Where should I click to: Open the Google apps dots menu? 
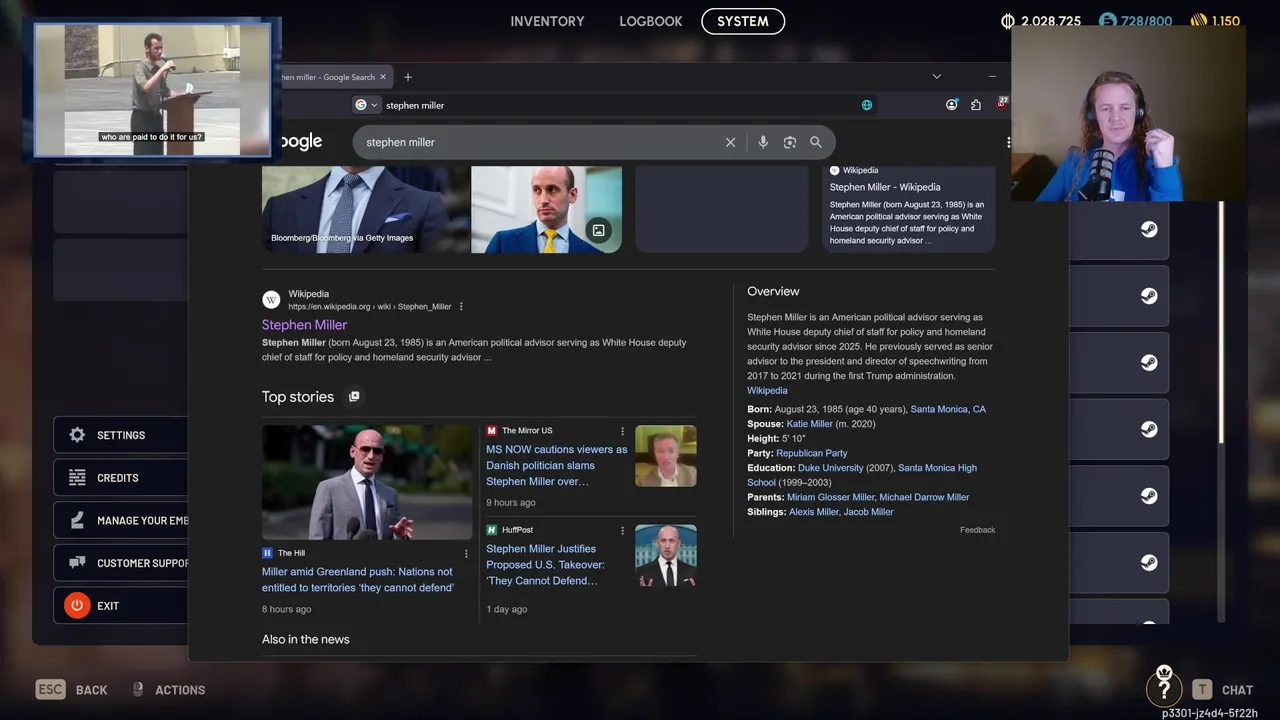click(1008, 142)
